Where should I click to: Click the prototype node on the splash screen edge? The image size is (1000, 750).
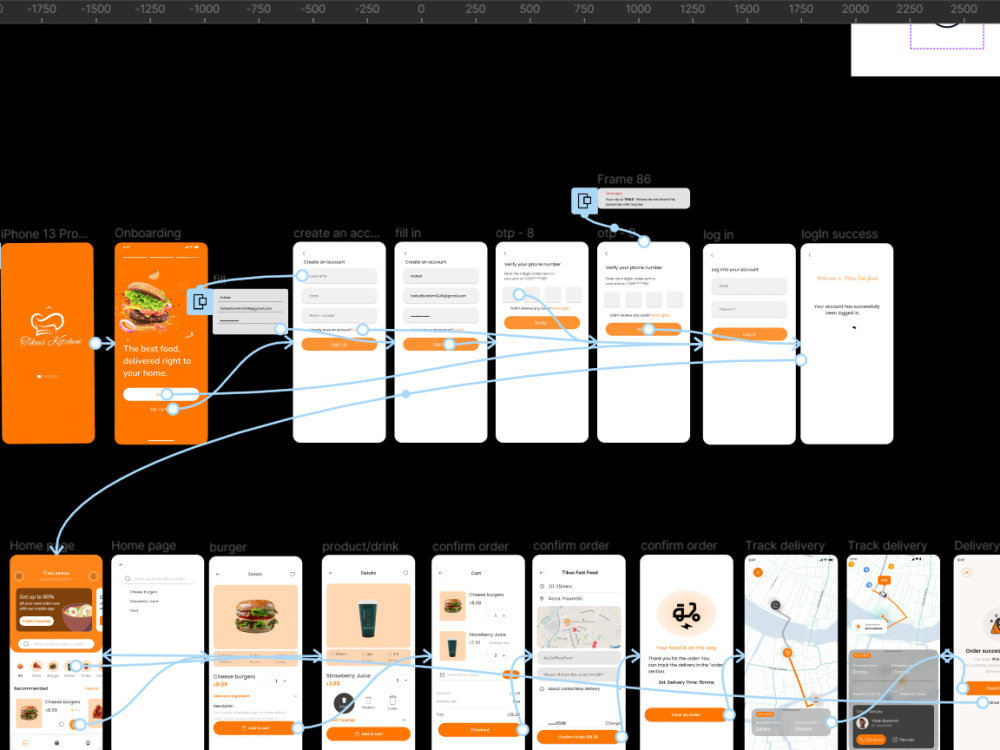pos(96,344)
